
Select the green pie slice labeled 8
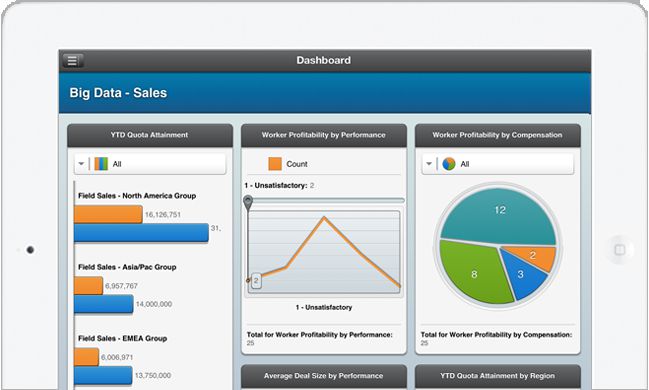pos(474,273)
